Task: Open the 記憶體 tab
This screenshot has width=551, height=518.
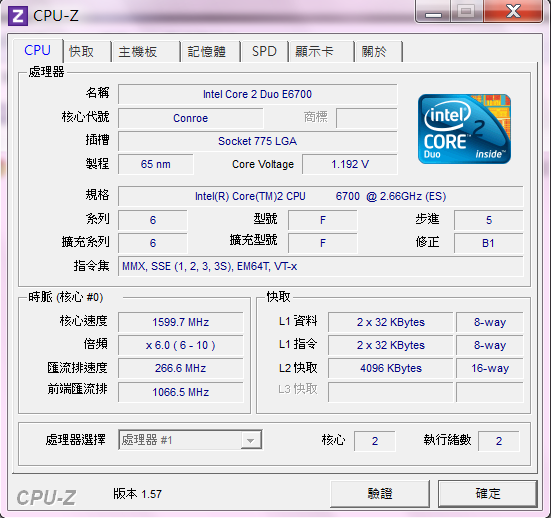Action: coord(210,52)
